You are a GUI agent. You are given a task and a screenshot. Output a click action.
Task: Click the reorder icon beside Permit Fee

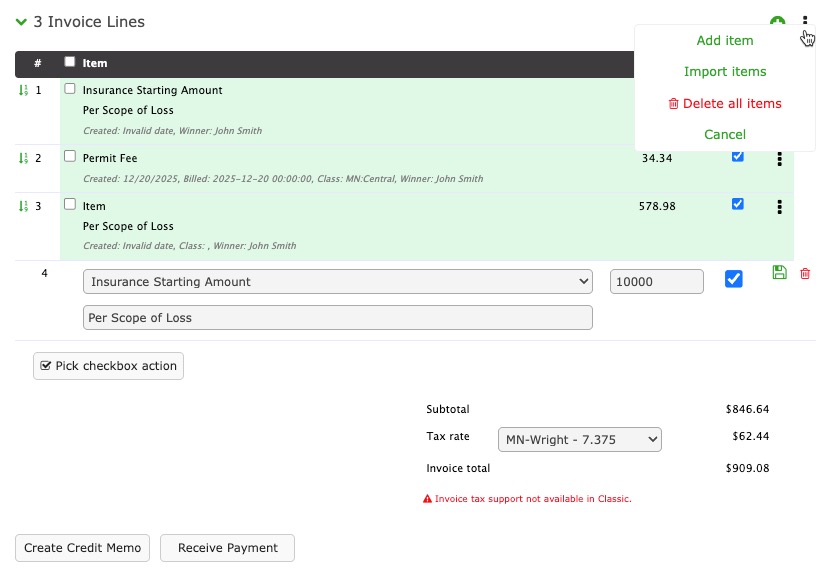(x=24, y=158)
